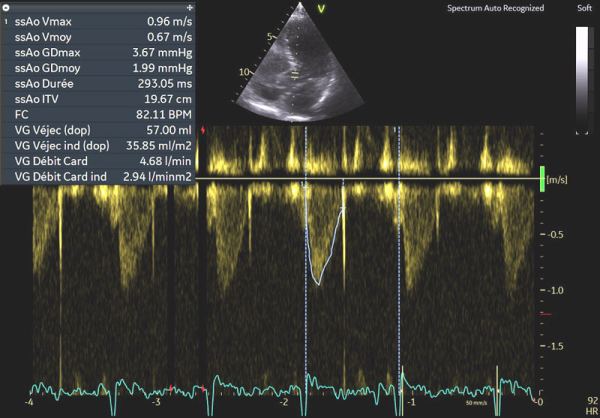The width and height of the screenshot is (600, 418).
Task: Click the -1 second timeline marker
Action: (412, 402)
